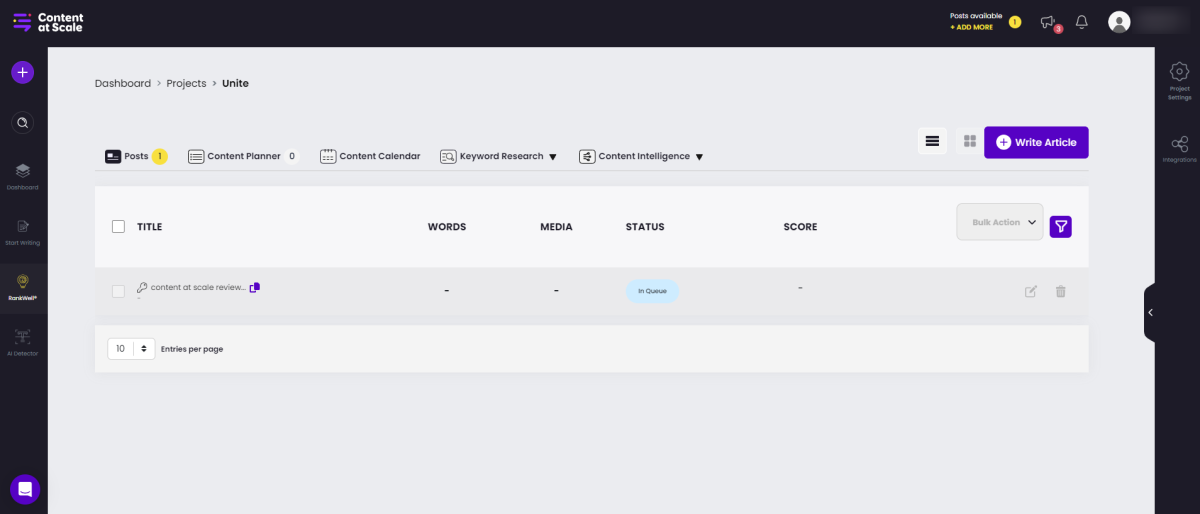Expand the Content Intelligence menu
The image size is (1200, 514).
(641, 156)
